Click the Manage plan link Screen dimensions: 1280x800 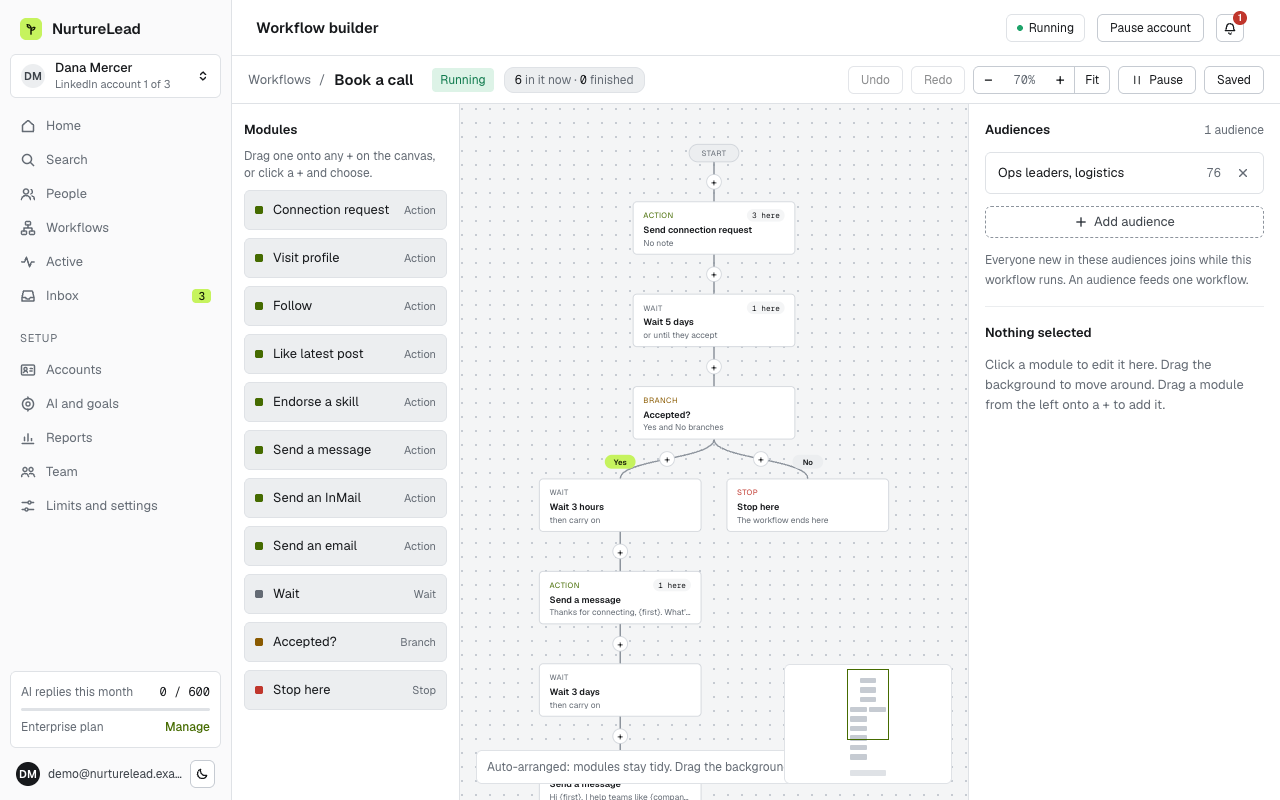187,727
